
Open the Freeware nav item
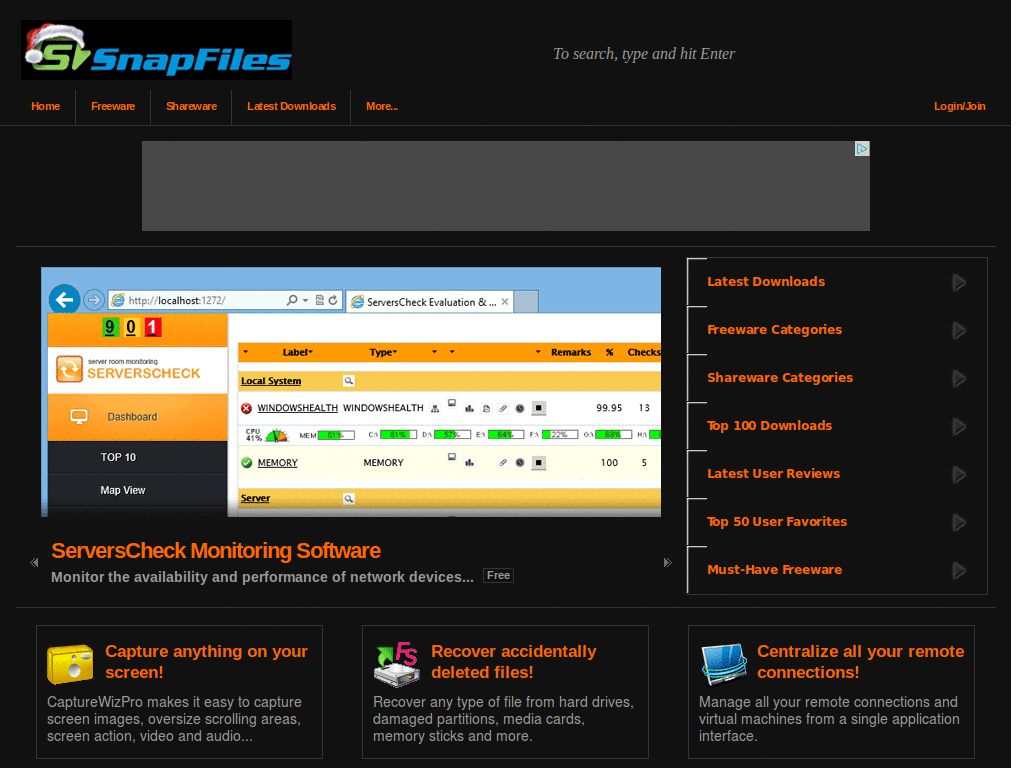(x=113, y=106)
